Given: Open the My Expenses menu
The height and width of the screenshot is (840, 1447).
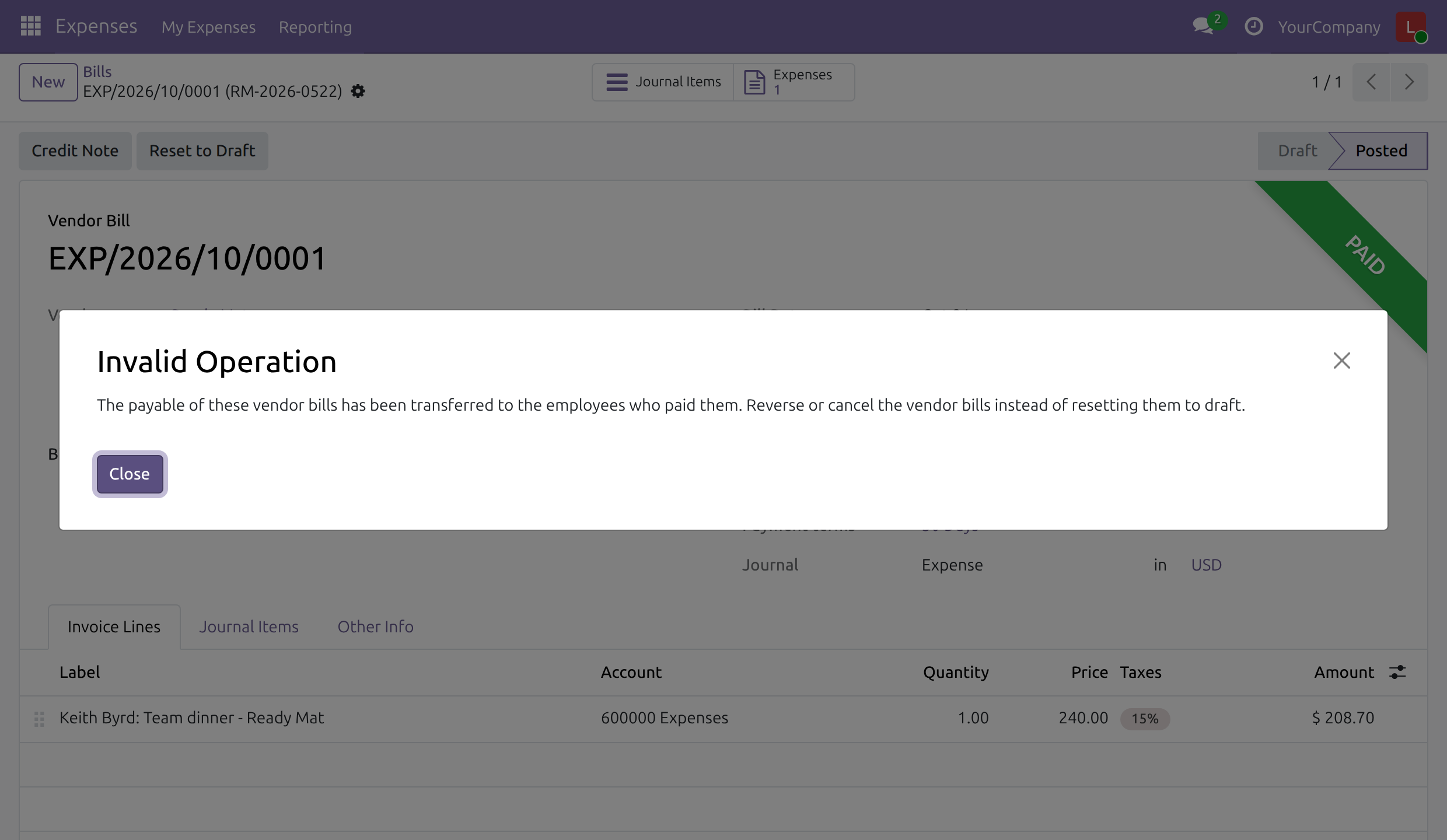Looking at the screenshot, I should 208,27.
